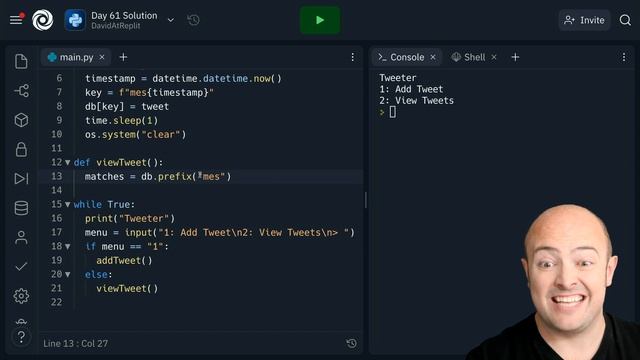Open the Database sidebar tool

click(21, 208)
